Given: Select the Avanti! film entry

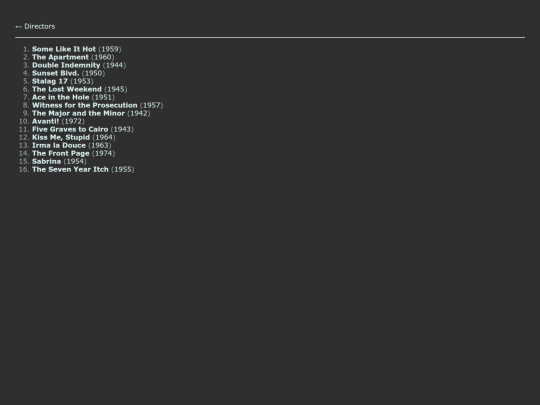Looking at the screenshot, I should (45, 121).
